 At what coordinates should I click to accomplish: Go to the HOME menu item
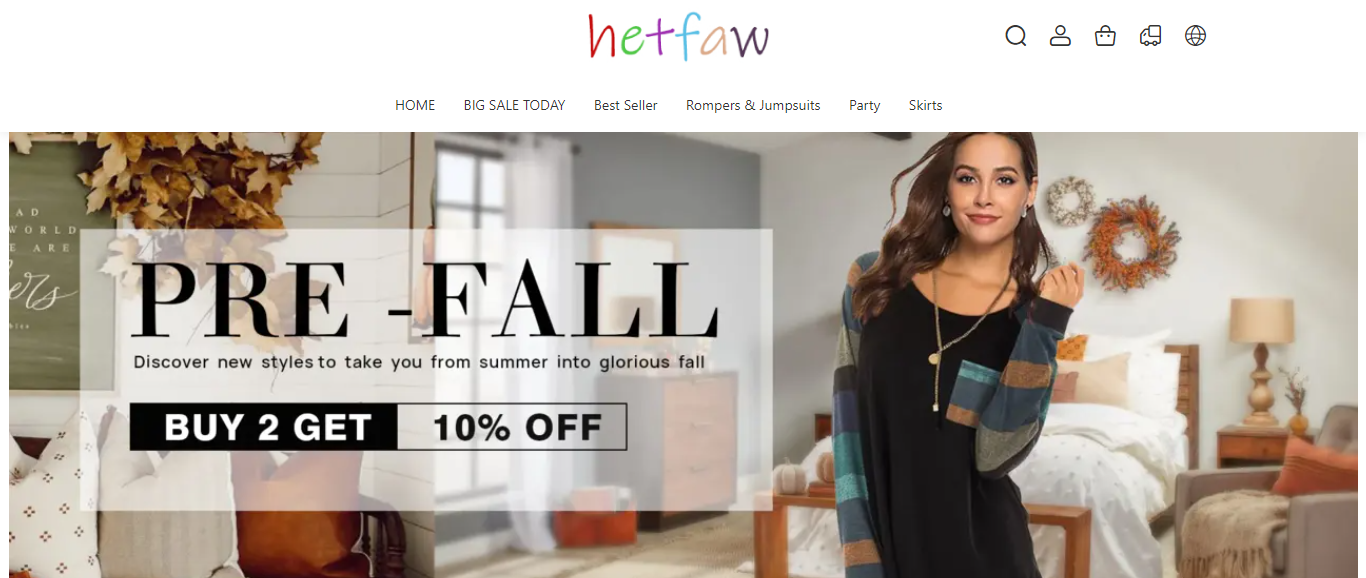[x=415, y=105]
